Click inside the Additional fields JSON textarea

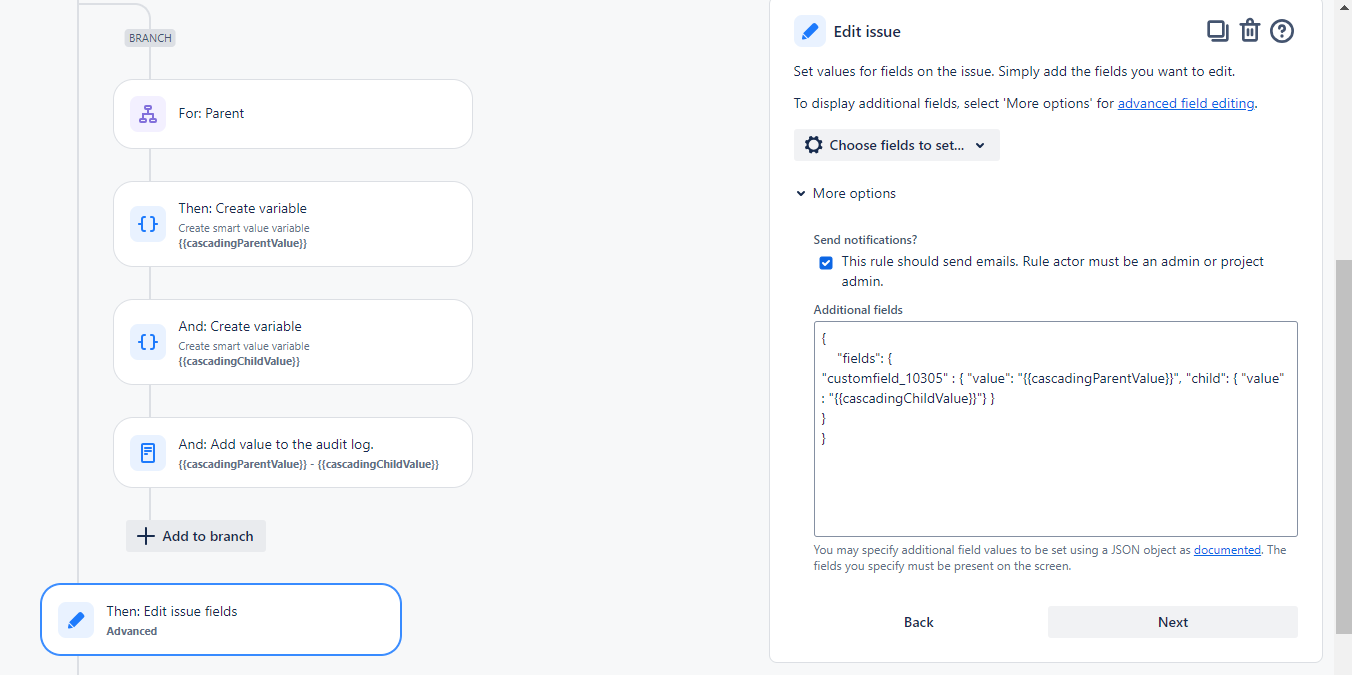(1055, 430)
